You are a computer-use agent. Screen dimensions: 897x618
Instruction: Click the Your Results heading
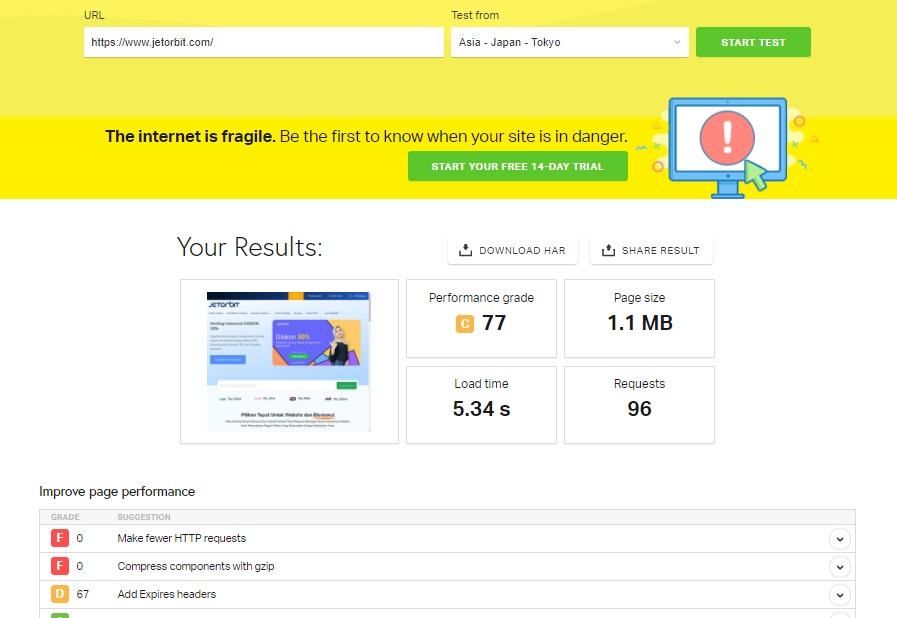point(249,247)
